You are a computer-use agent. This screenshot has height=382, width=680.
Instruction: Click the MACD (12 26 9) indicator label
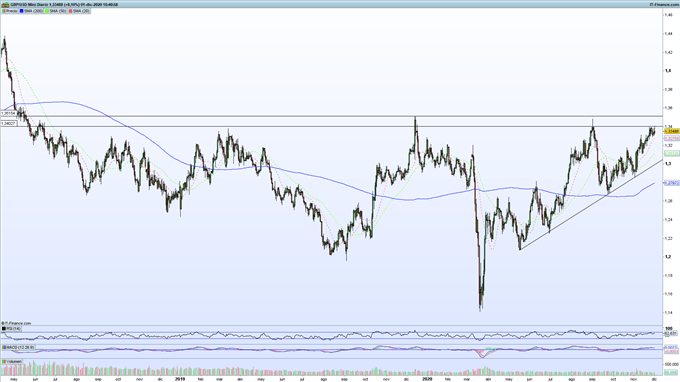click(x=20, y=348)
